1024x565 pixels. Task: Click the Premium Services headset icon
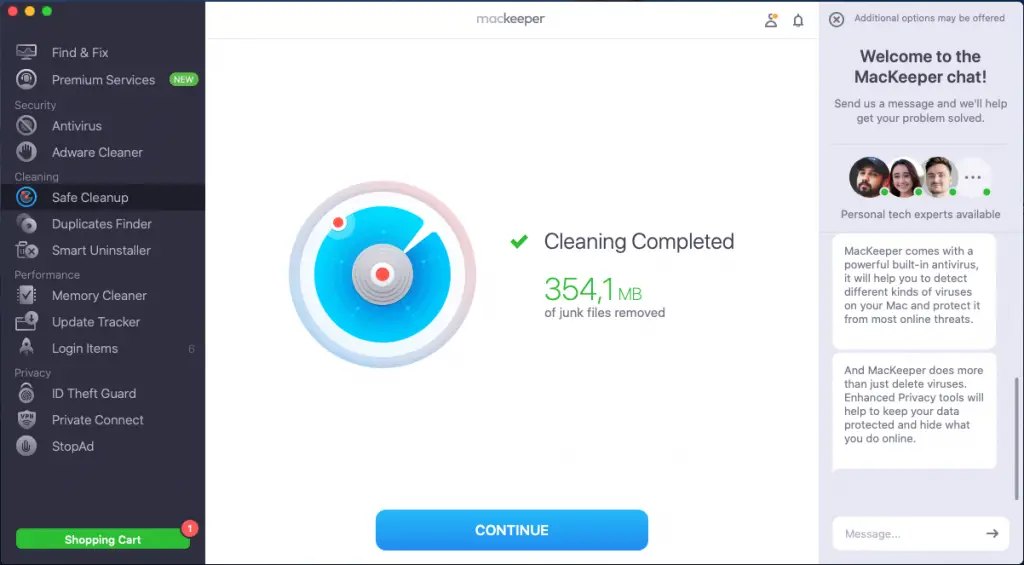pos(26,79)
